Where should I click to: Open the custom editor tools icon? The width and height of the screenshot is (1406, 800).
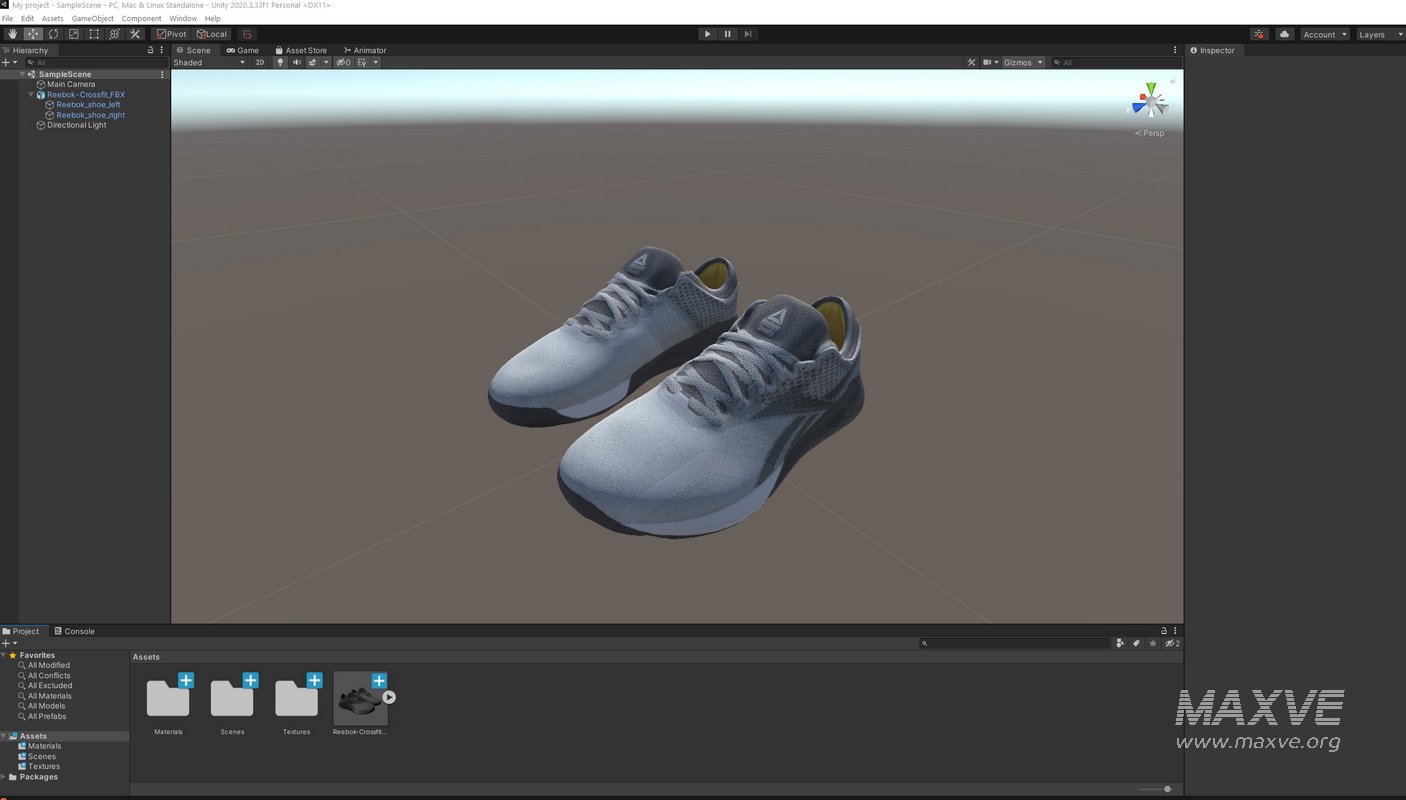point(135,34)
